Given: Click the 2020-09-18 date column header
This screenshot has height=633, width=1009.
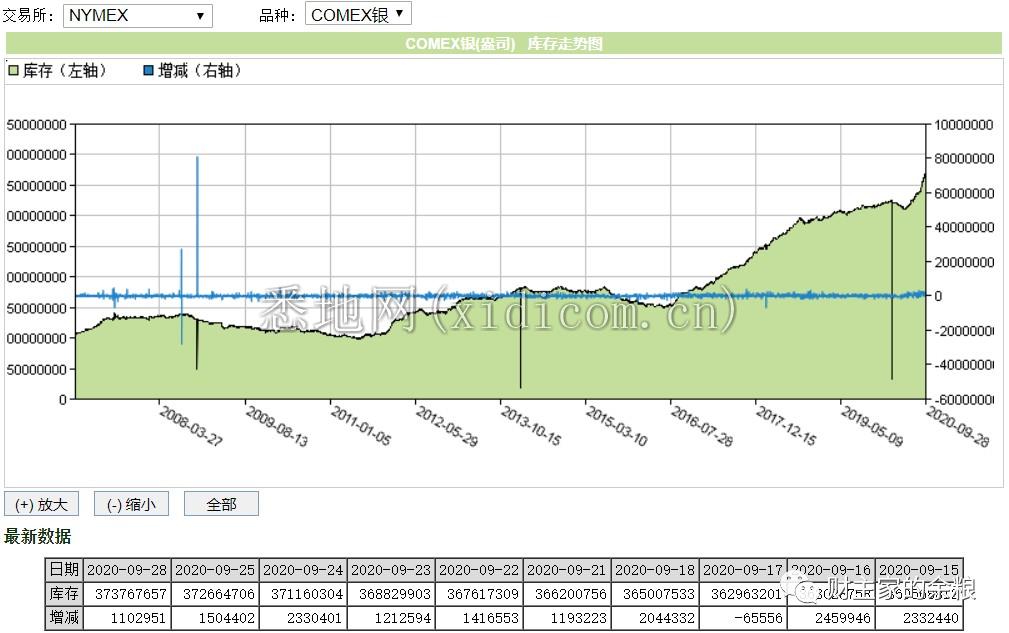Looking at the screenshot, I should point(655,570).
